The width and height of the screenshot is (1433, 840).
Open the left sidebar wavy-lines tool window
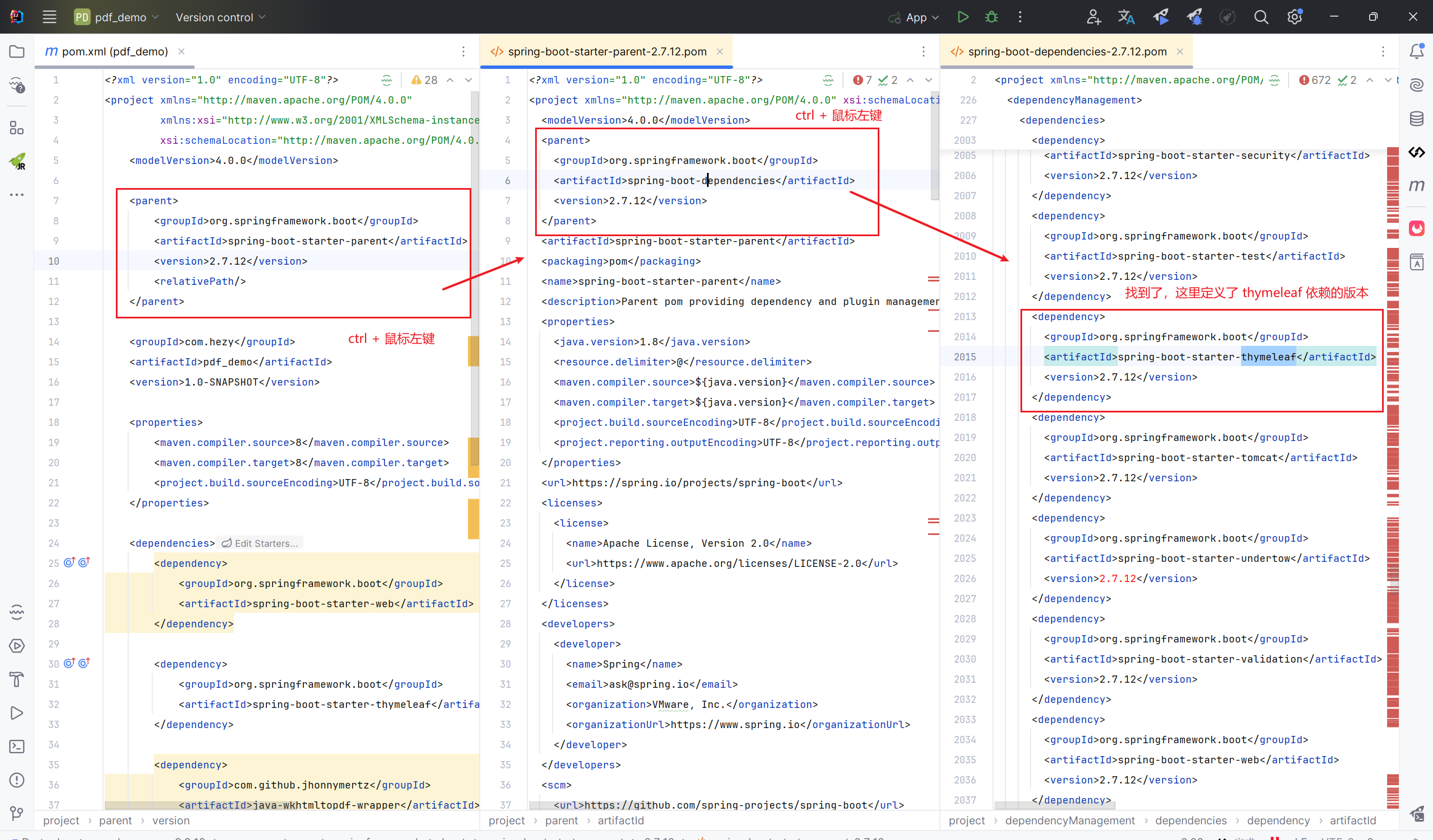tap(17, 612)
